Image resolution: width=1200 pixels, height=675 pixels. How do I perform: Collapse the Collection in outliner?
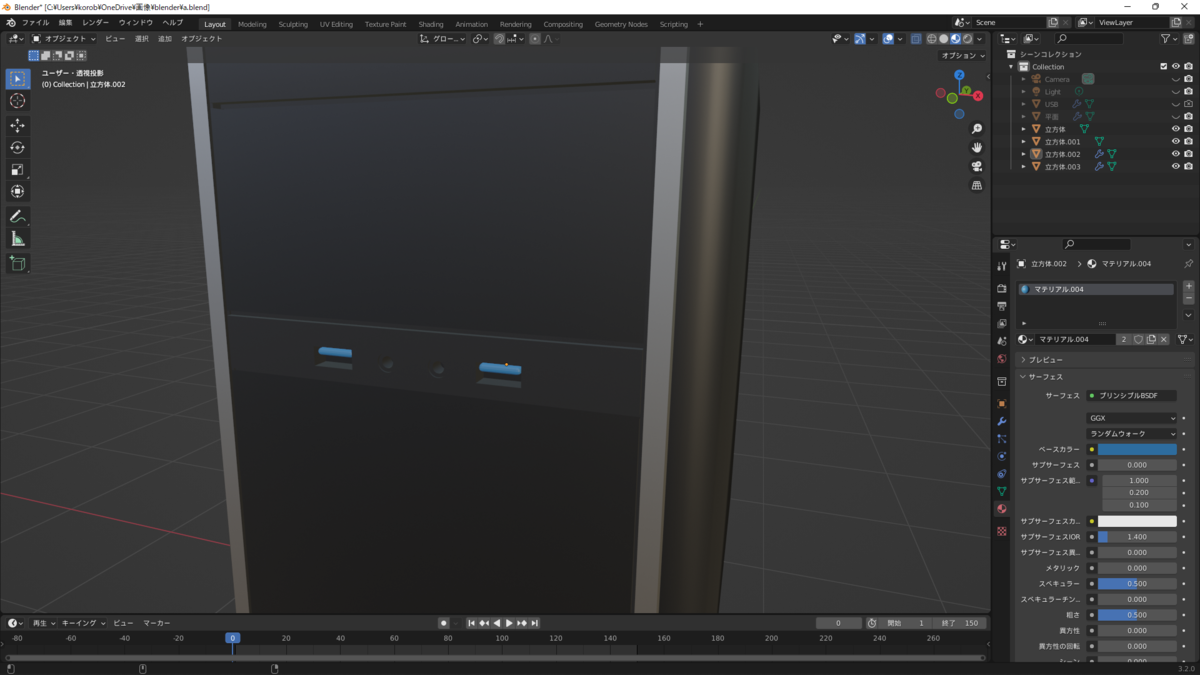pyautogui.click(x=1011, y=66)
